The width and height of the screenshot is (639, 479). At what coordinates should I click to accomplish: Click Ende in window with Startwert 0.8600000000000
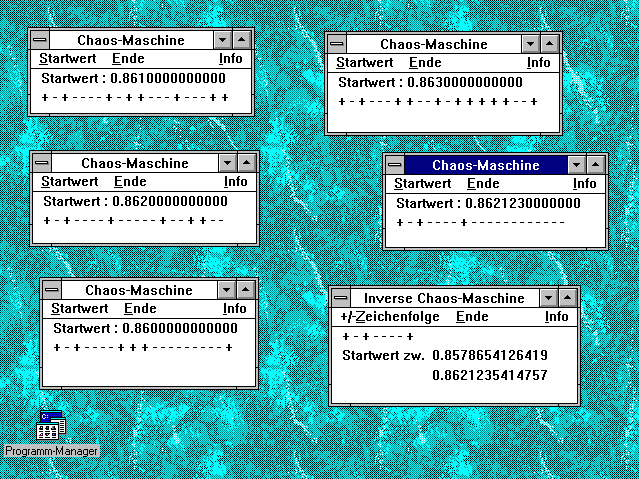coord(140,308)
